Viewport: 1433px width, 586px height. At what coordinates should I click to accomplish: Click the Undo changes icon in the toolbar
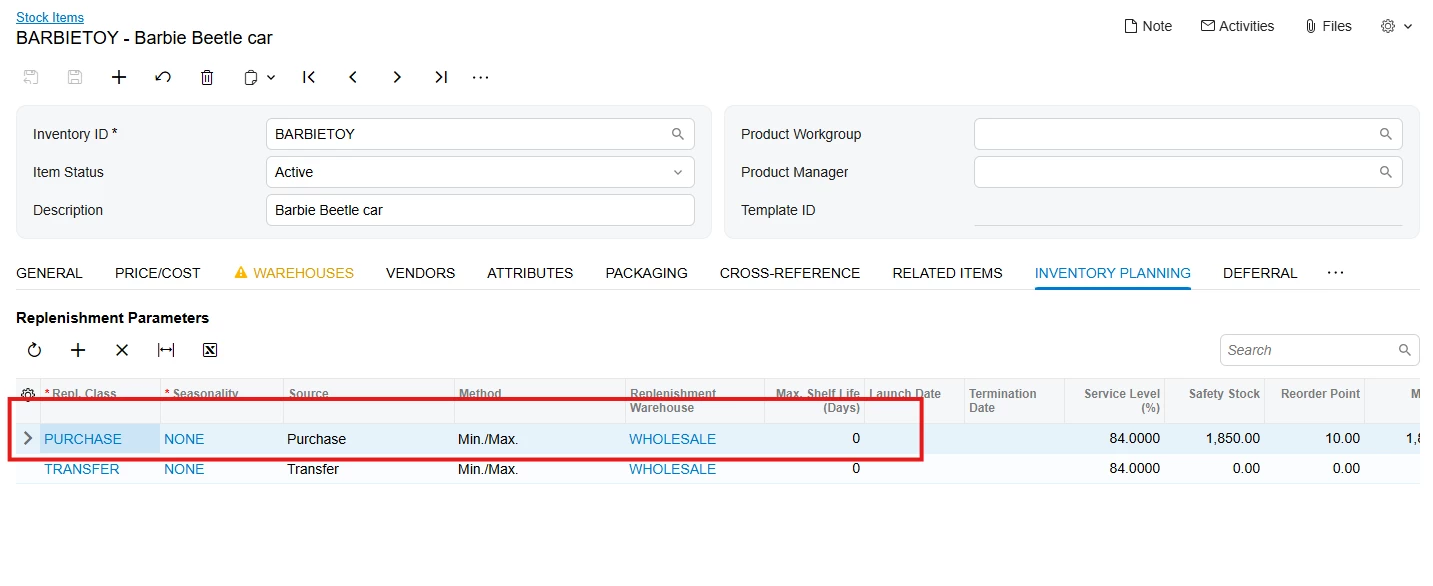point(163,77)
